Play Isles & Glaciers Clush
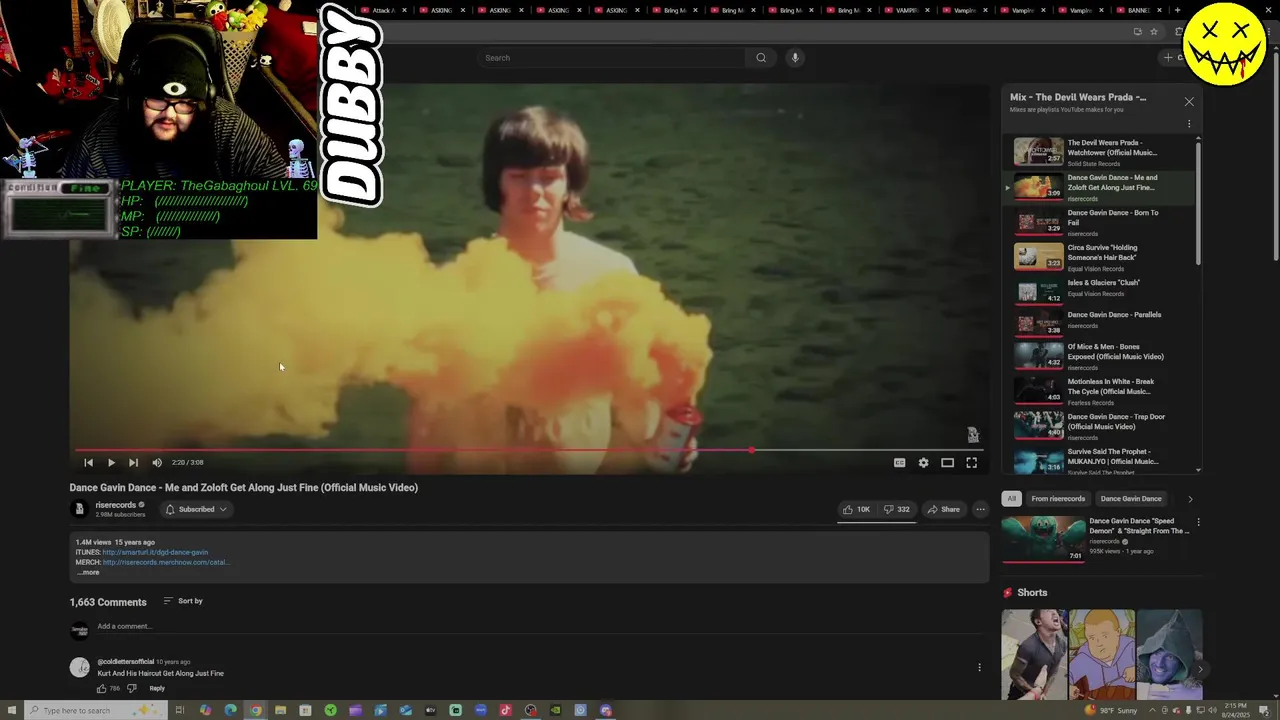Screen dimensions: 1280x720 coord(1100,290)
